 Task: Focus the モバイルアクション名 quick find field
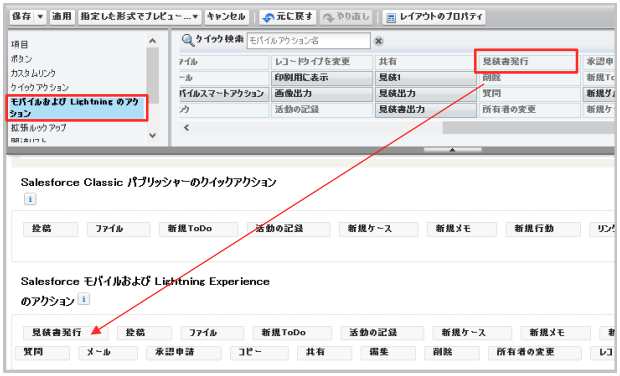click(x=308, y=40)
